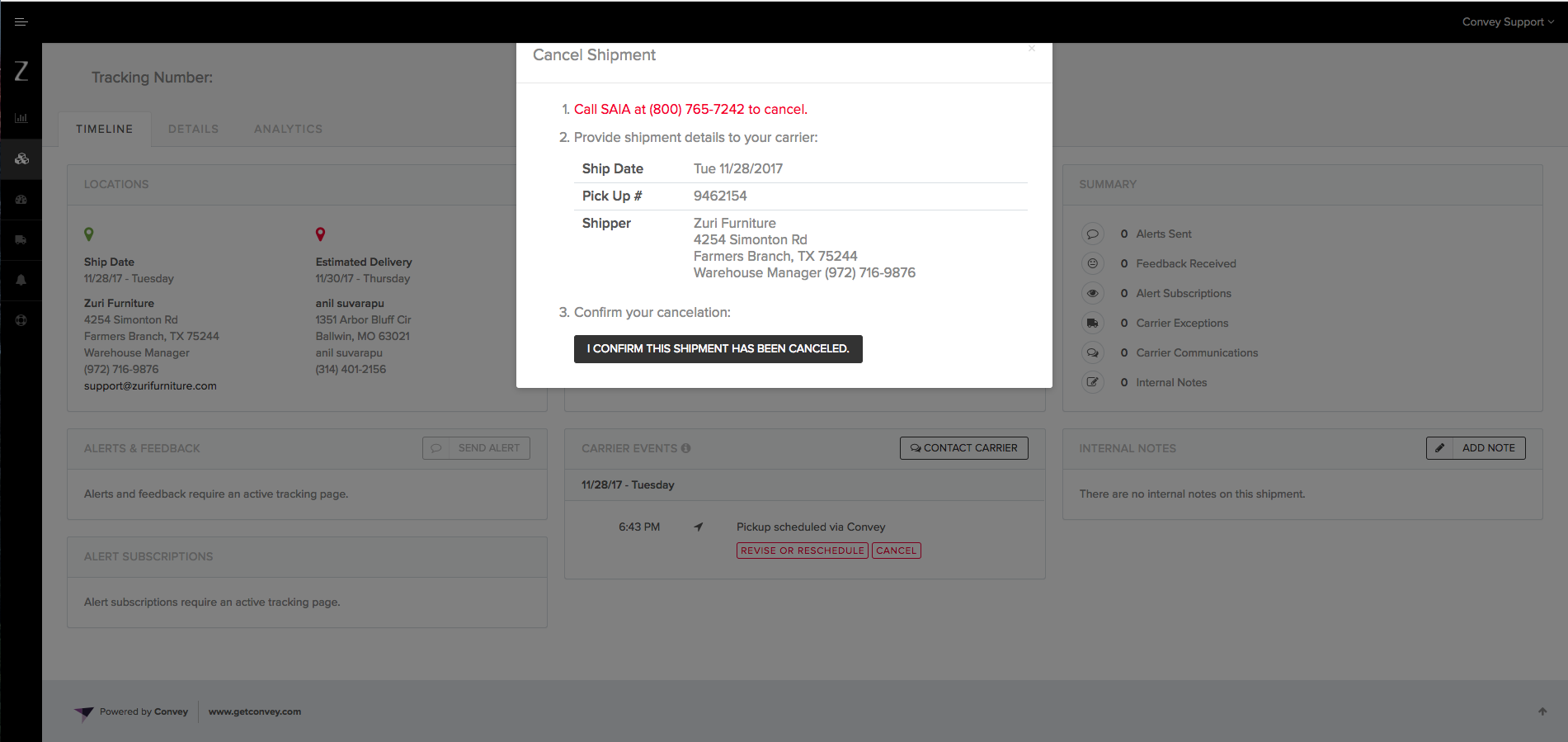This screenshot has width=1568, height=742.
Task: Click the 11/28/17 - Tuesday carrier events date
Action: (628, 484)
